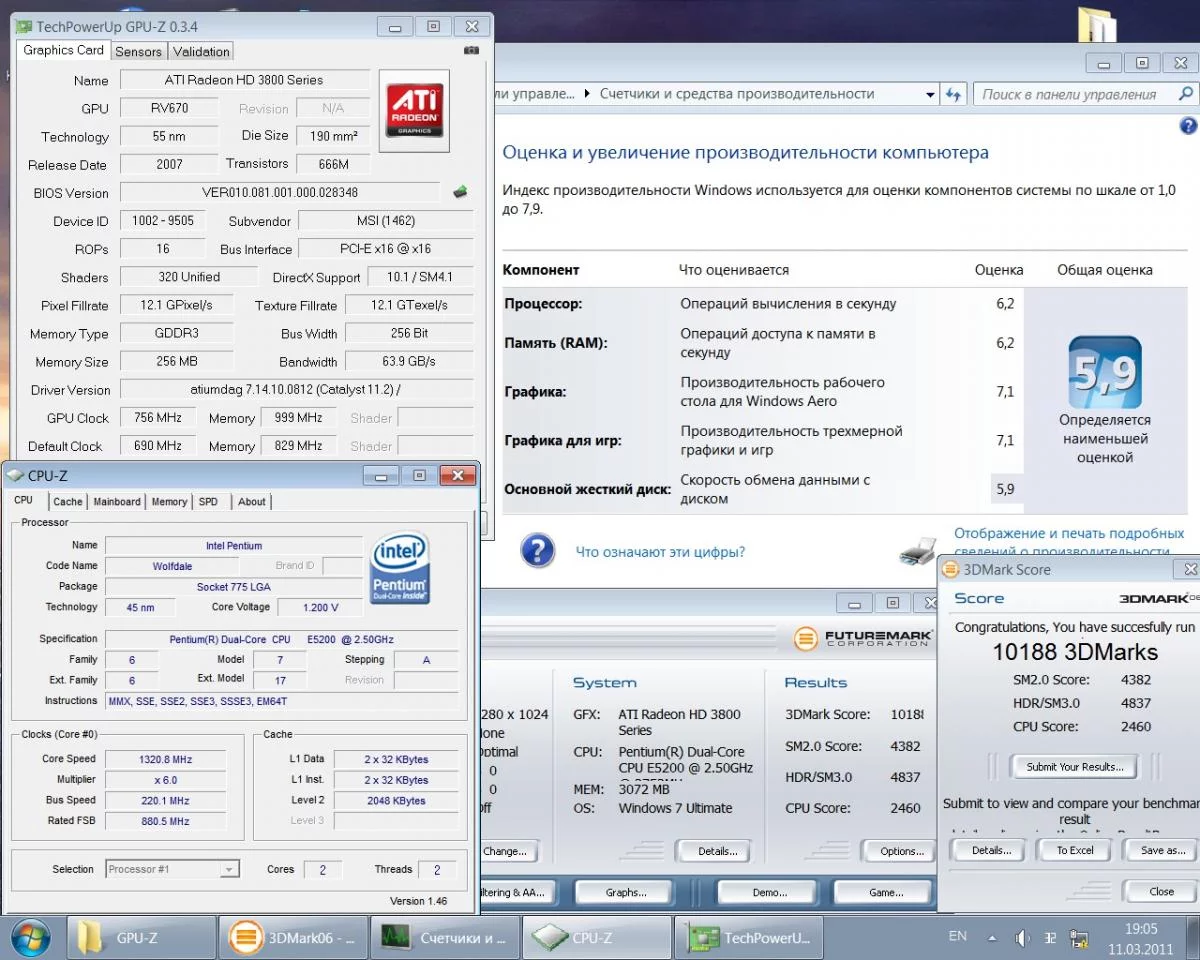The width and height of the screenshot is (1200, 960).
Task: Click the CPU-Z title bar icon
Action: point(15,475)
